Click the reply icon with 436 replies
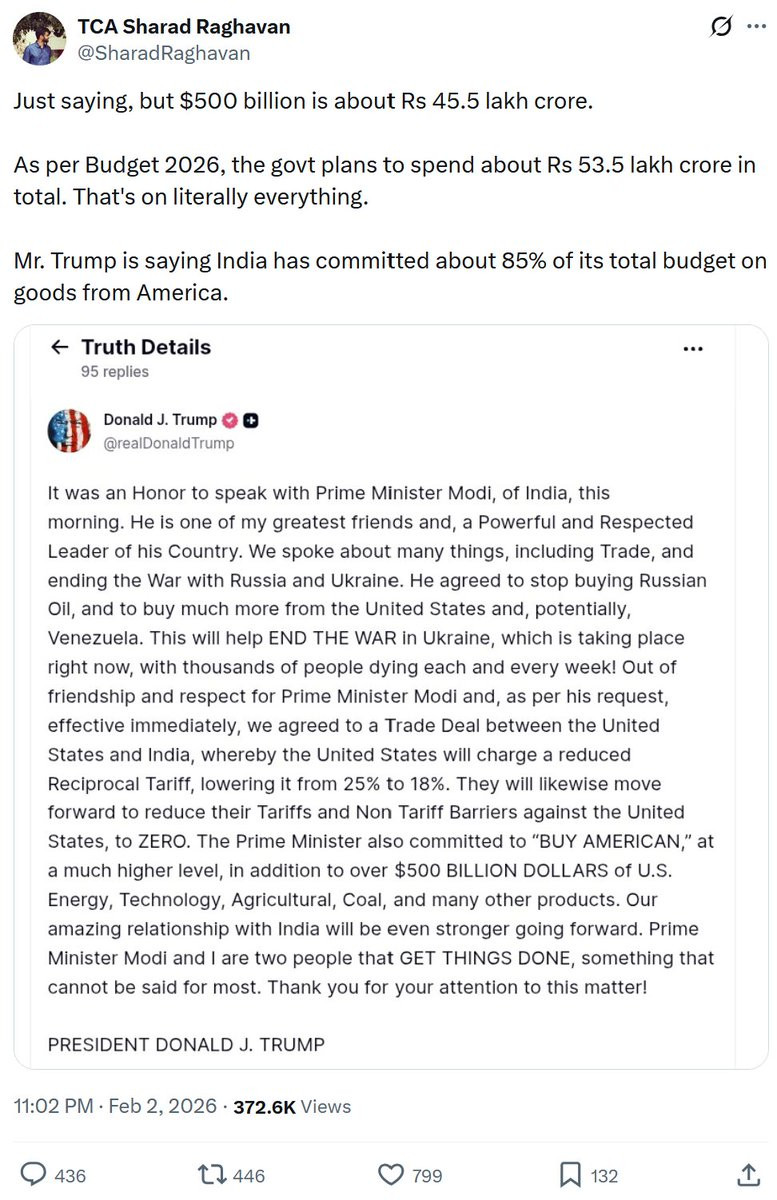 [35, 1174]
